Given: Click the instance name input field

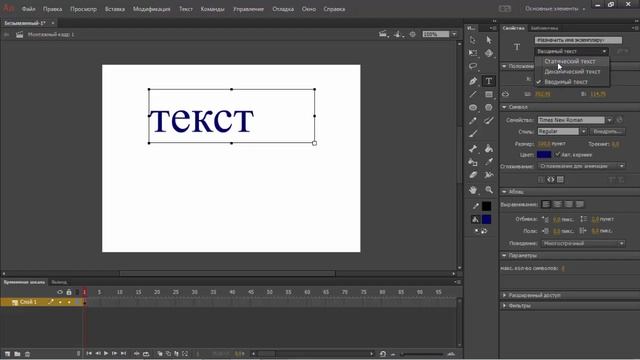Looking at the screenshot, I should coord(578,40).
